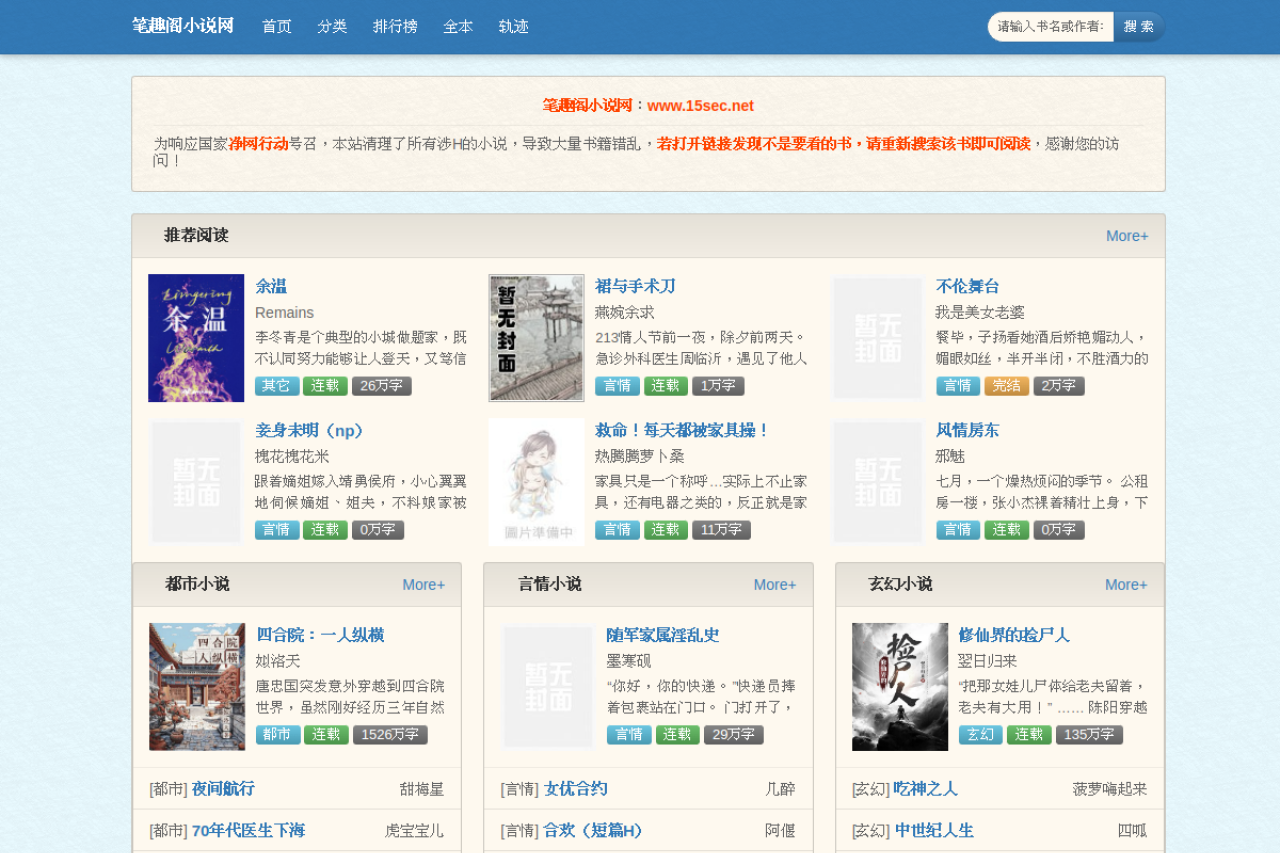Expand More+ in 都市小说 section
The width and height of the screenshot is (1280, 853).
[x=424, y=585]
